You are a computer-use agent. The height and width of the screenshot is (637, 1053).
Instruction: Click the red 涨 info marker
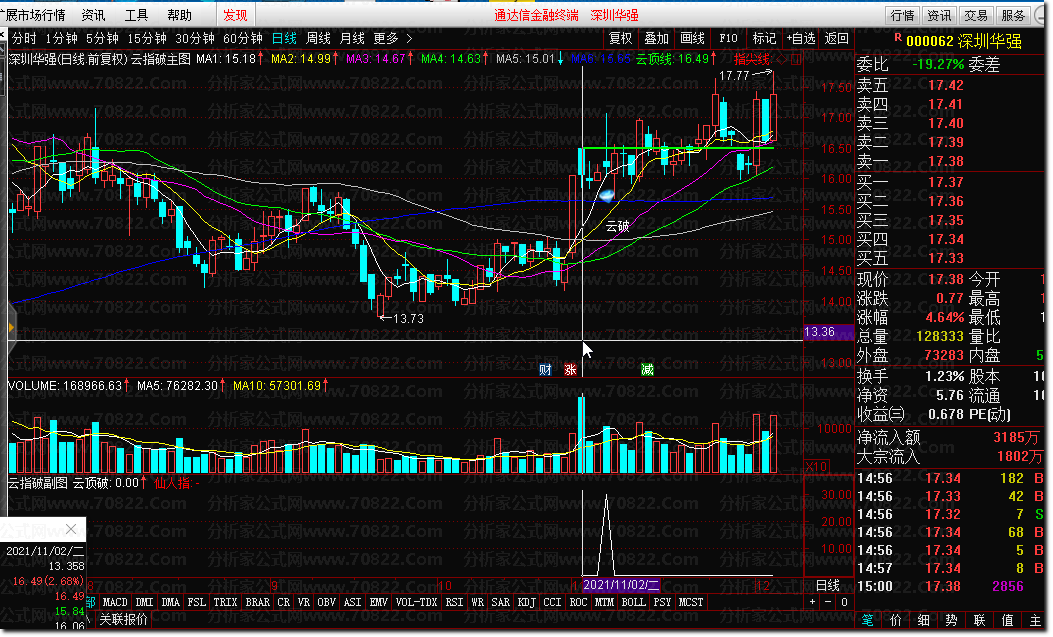[x=570, y=370]
